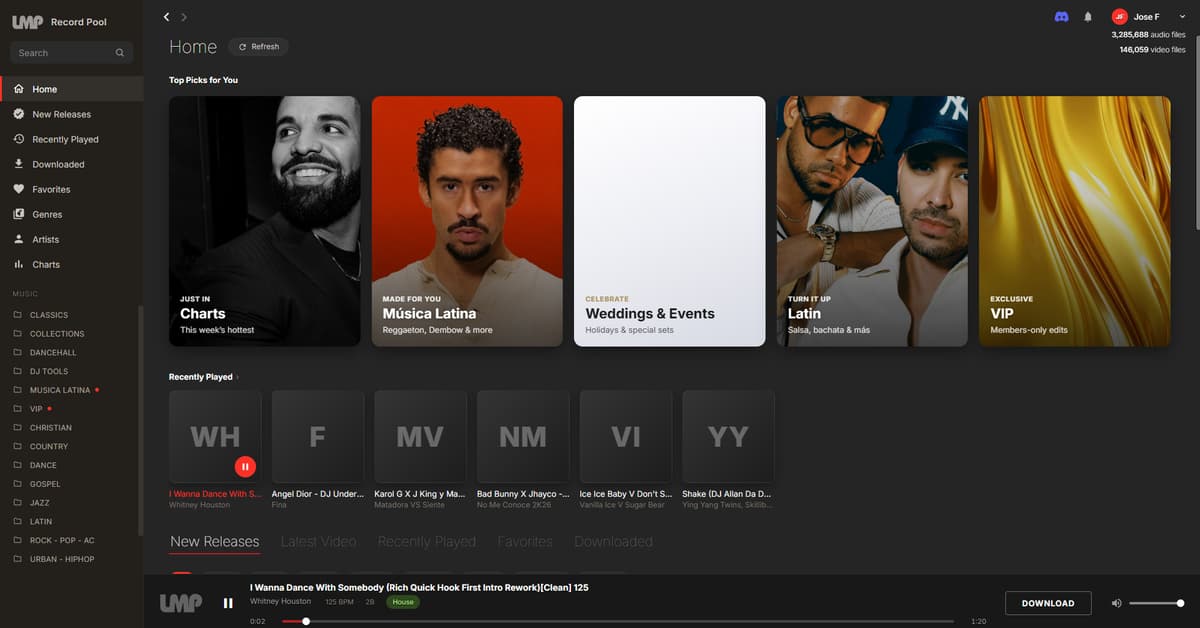The image size is (1200, 628).
Task: Select Home in the sidebar menu
Action: (72, 89)
